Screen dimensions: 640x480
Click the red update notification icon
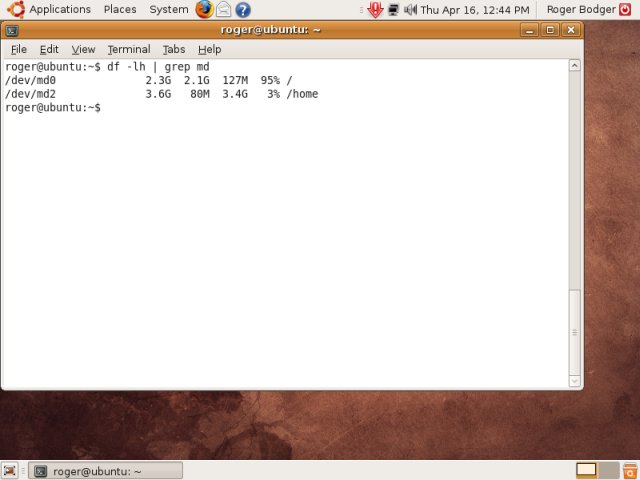375,9
